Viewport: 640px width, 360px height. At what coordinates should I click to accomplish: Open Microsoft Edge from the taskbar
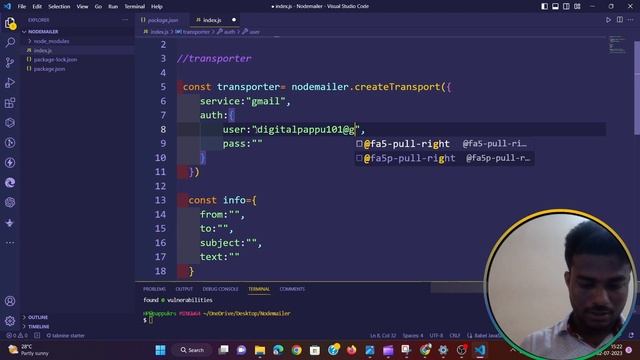click(278, 350)
